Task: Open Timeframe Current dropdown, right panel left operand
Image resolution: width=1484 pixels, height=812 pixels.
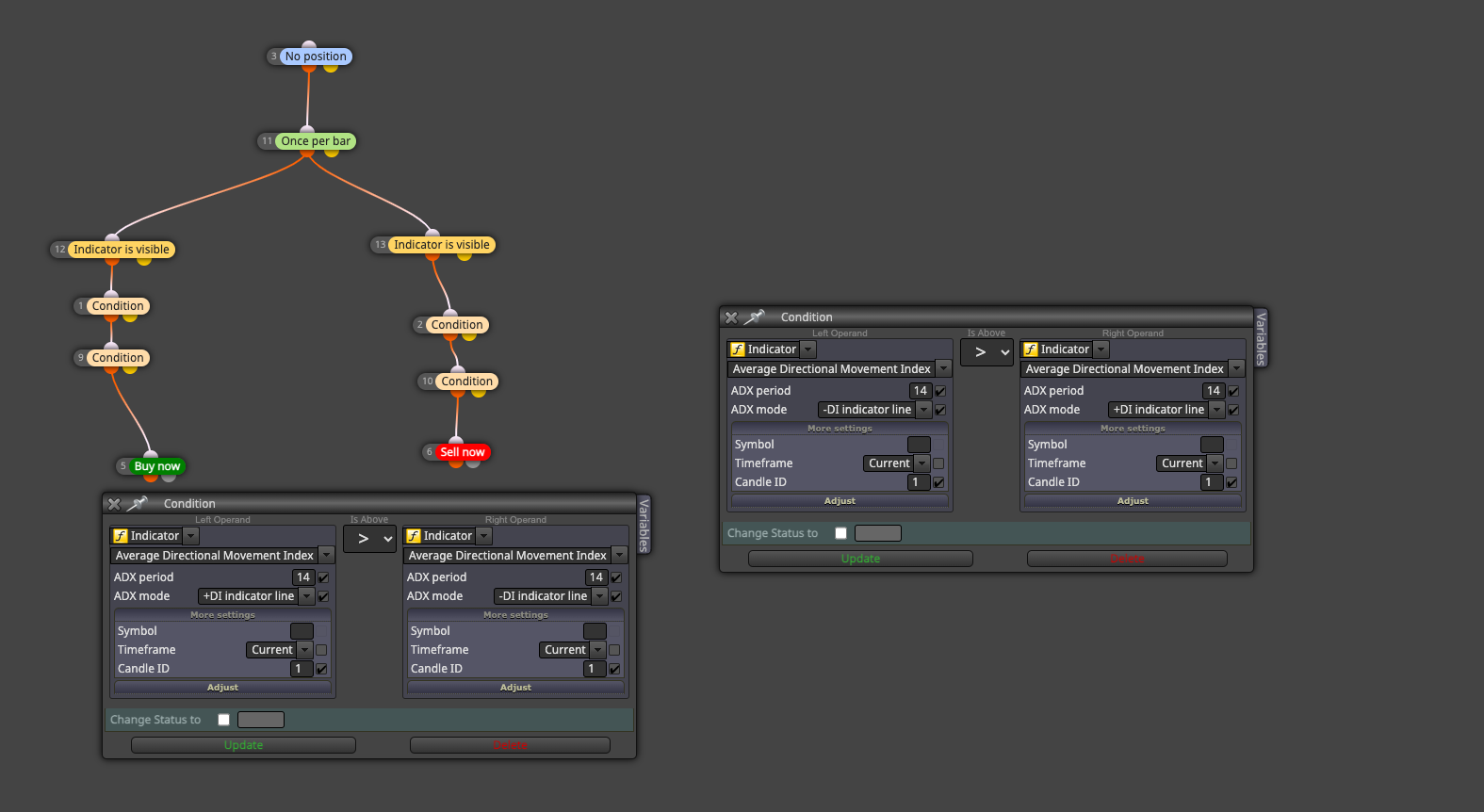Action: [922, 463]
